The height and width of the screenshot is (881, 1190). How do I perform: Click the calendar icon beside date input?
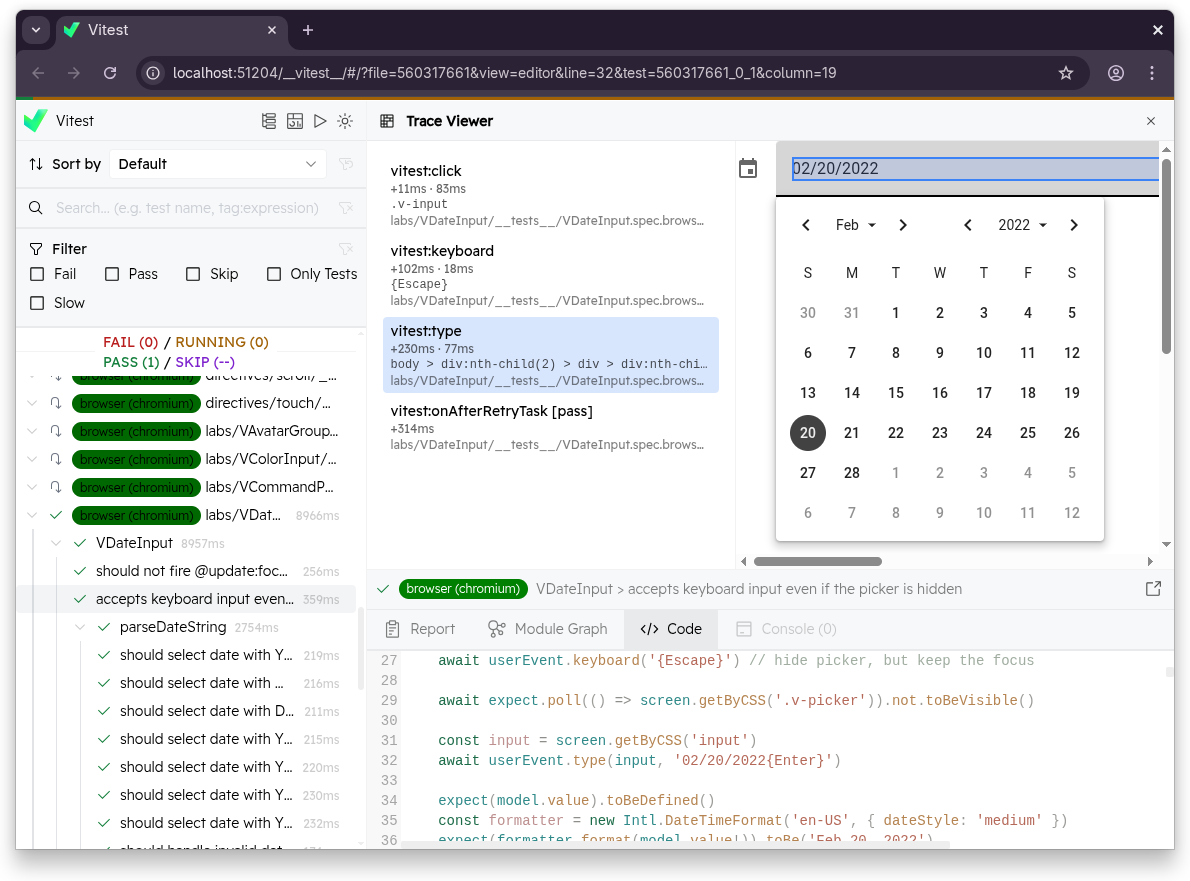click(x=748, y=168)
